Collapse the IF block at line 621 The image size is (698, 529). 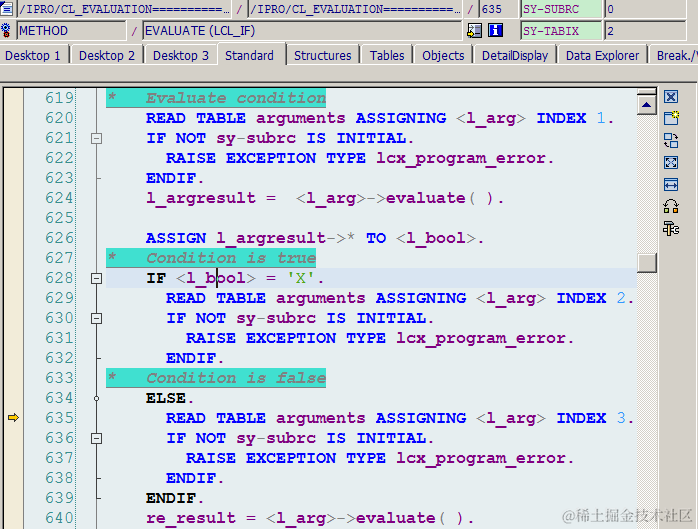(x=96, y=138)
